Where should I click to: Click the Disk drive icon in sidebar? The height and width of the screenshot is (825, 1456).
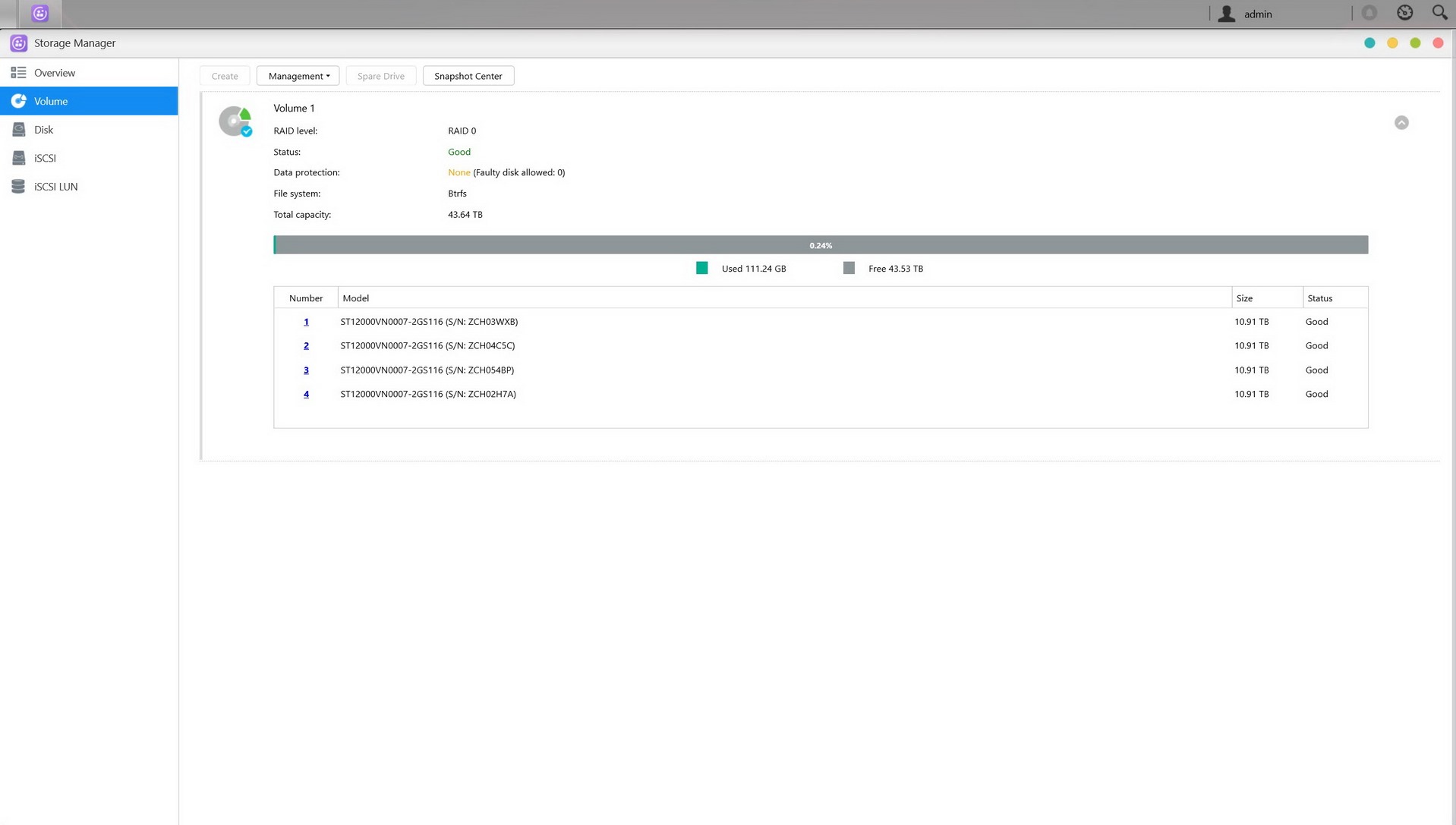[18, 130]
